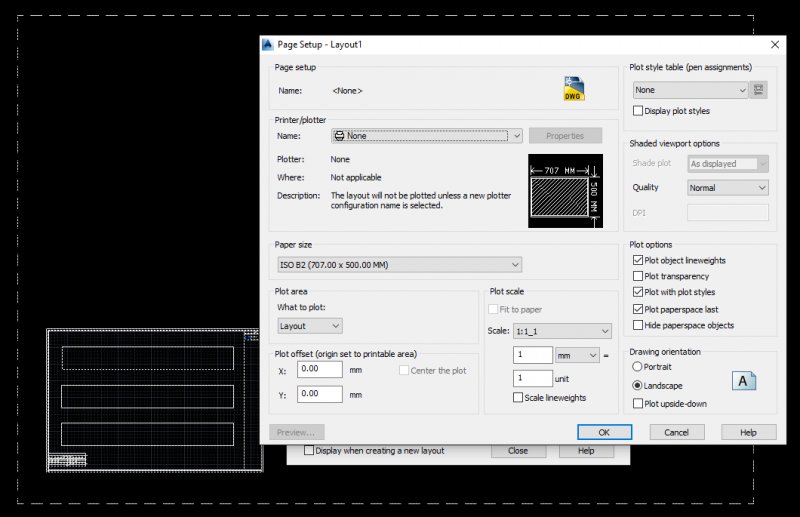Screen dimensions: 800x517
Task: Open the What to plot dropdown
Action: (x=310, y=326)
